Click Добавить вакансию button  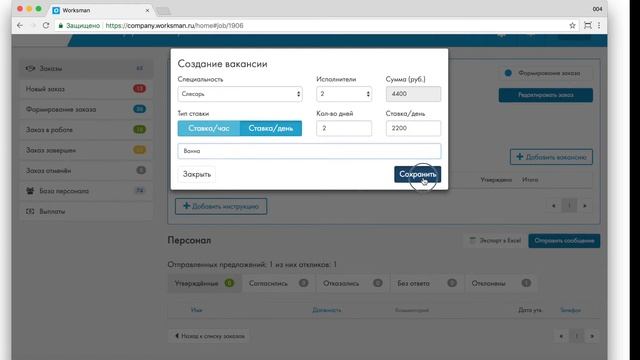[551, 157]
